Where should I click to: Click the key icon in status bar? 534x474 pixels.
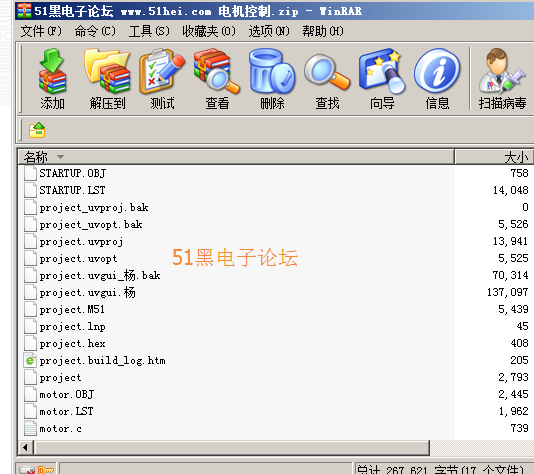(x=46, y=470)
